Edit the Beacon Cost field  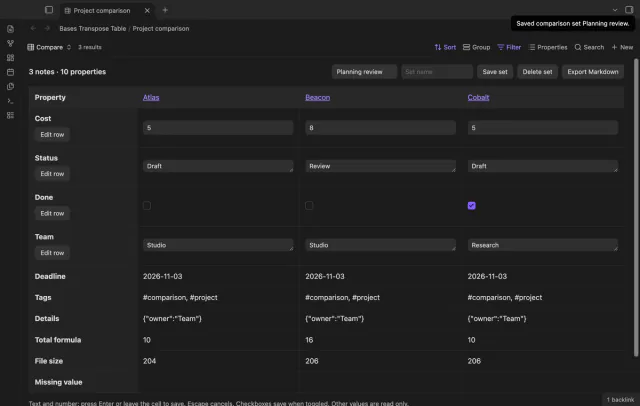380,128
